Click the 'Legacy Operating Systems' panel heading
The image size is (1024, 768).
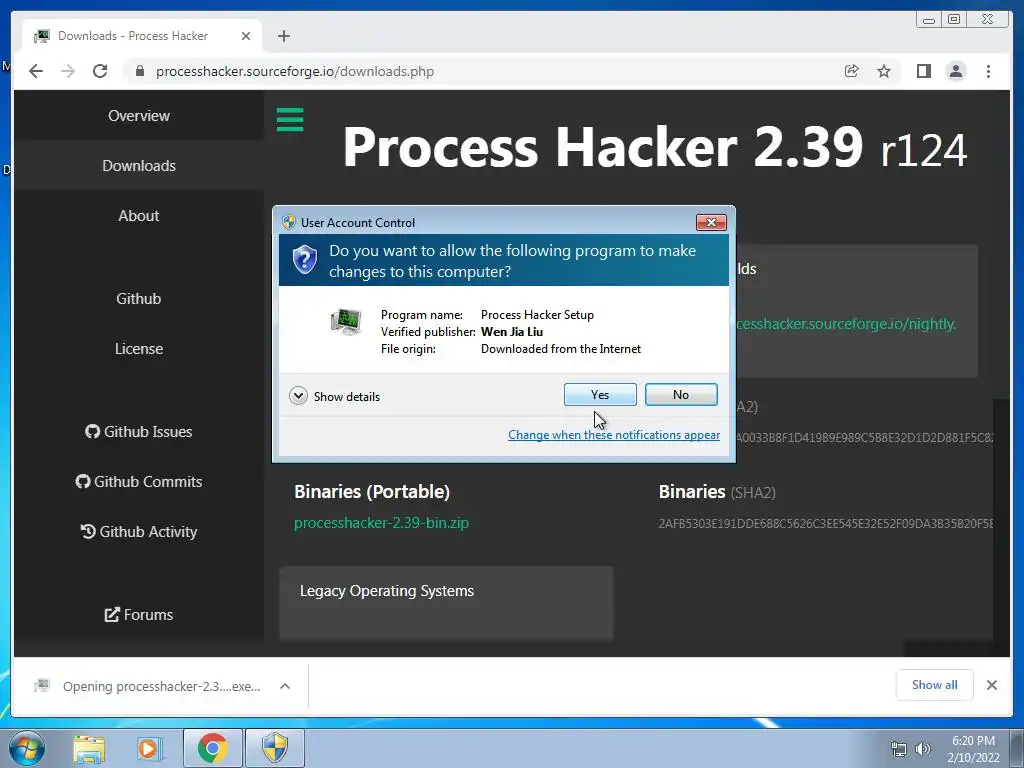click(x=387, y=591)
